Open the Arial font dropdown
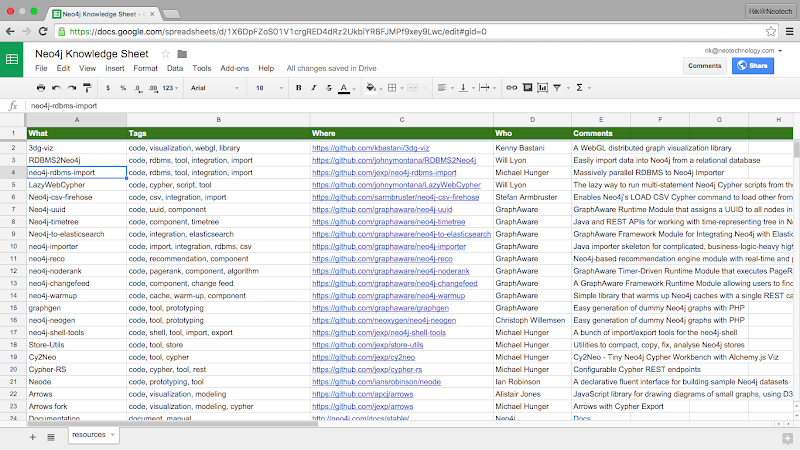 click(214, 88)
